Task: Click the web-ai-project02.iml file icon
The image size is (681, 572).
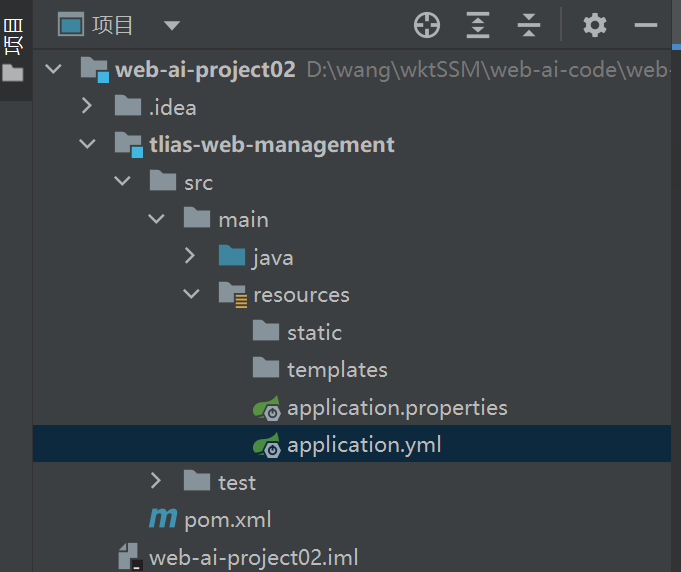Action: coord(129,557)
